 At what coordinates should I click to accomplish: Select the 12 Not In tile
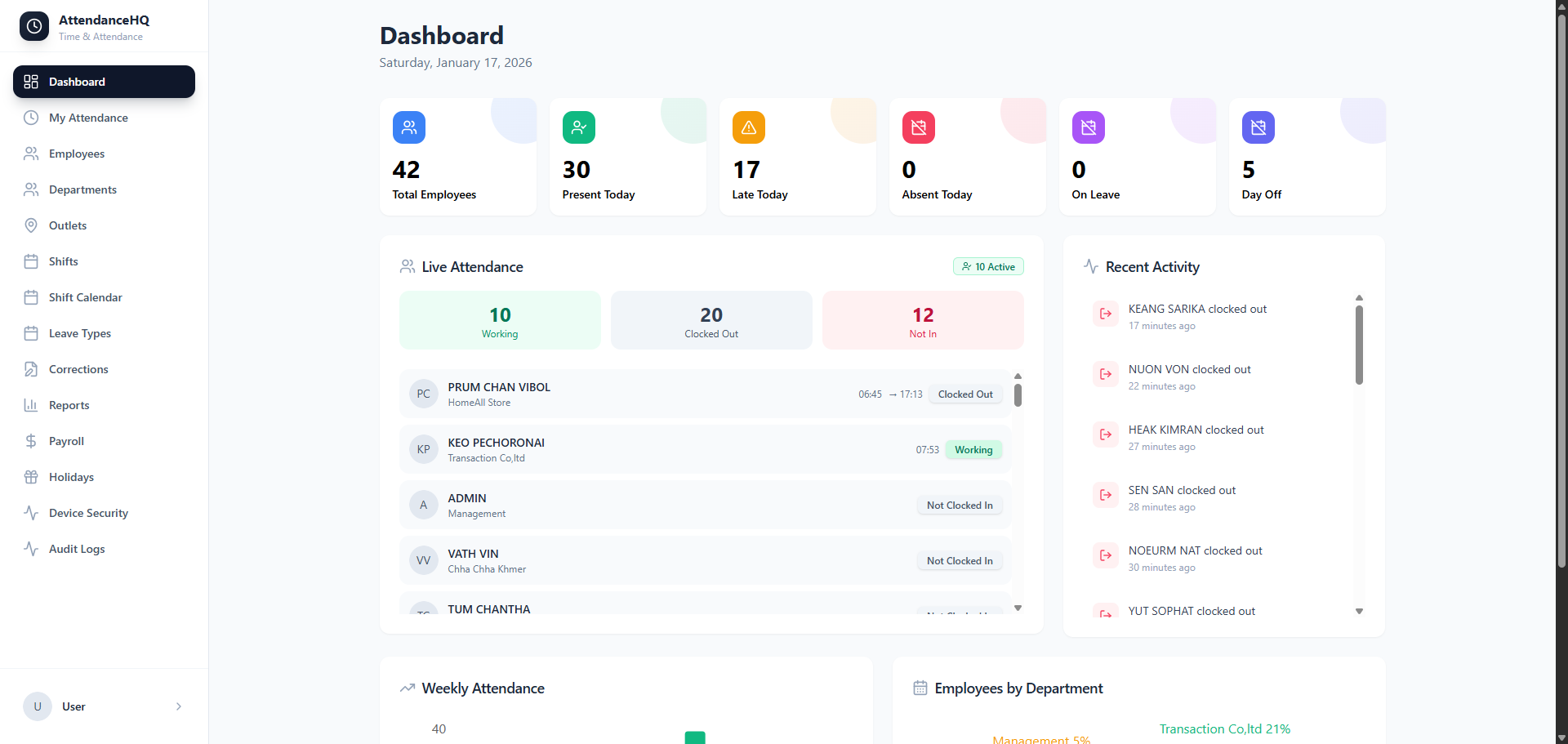(923, 320)
